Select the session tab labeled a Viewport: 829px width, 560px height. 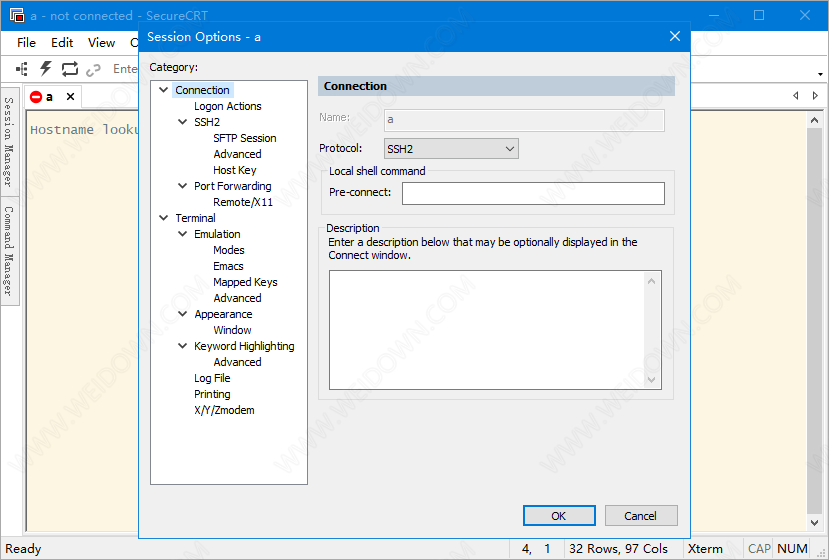pos(50,97)
